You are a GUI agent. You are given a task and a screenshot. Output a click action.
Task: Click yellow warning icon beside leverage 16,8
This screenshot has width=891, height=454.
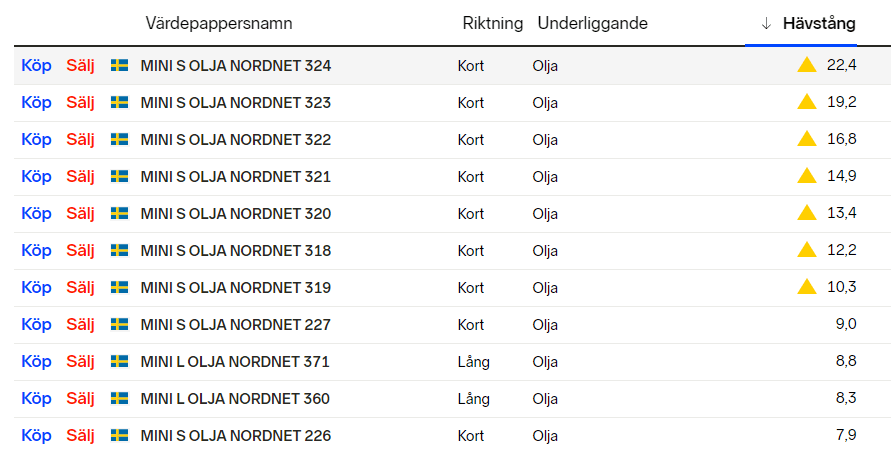pyautogui.click(x=807, y=139)
